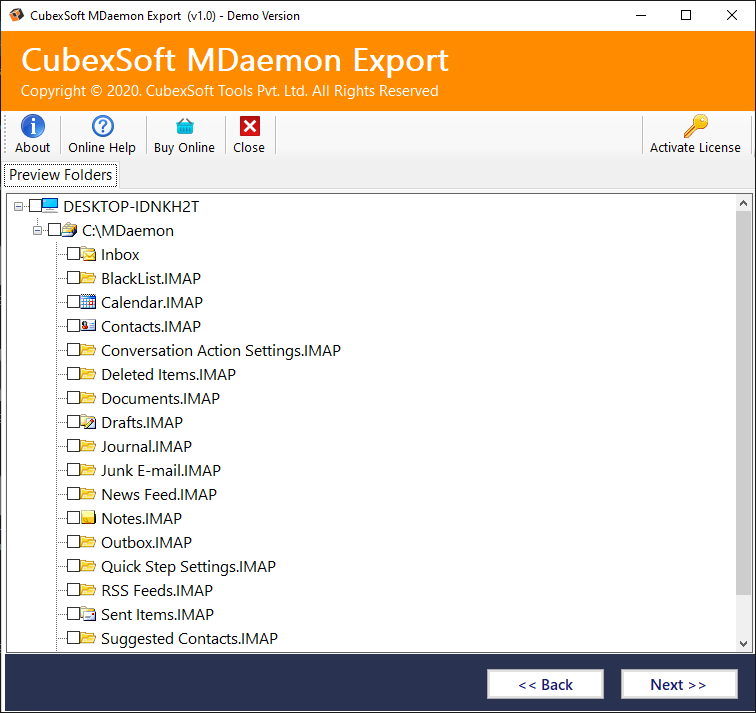Viewport: 756px width, 713px height.
Task: Click the Notes.IMAP sticky note icon
Action: (88, 518)
